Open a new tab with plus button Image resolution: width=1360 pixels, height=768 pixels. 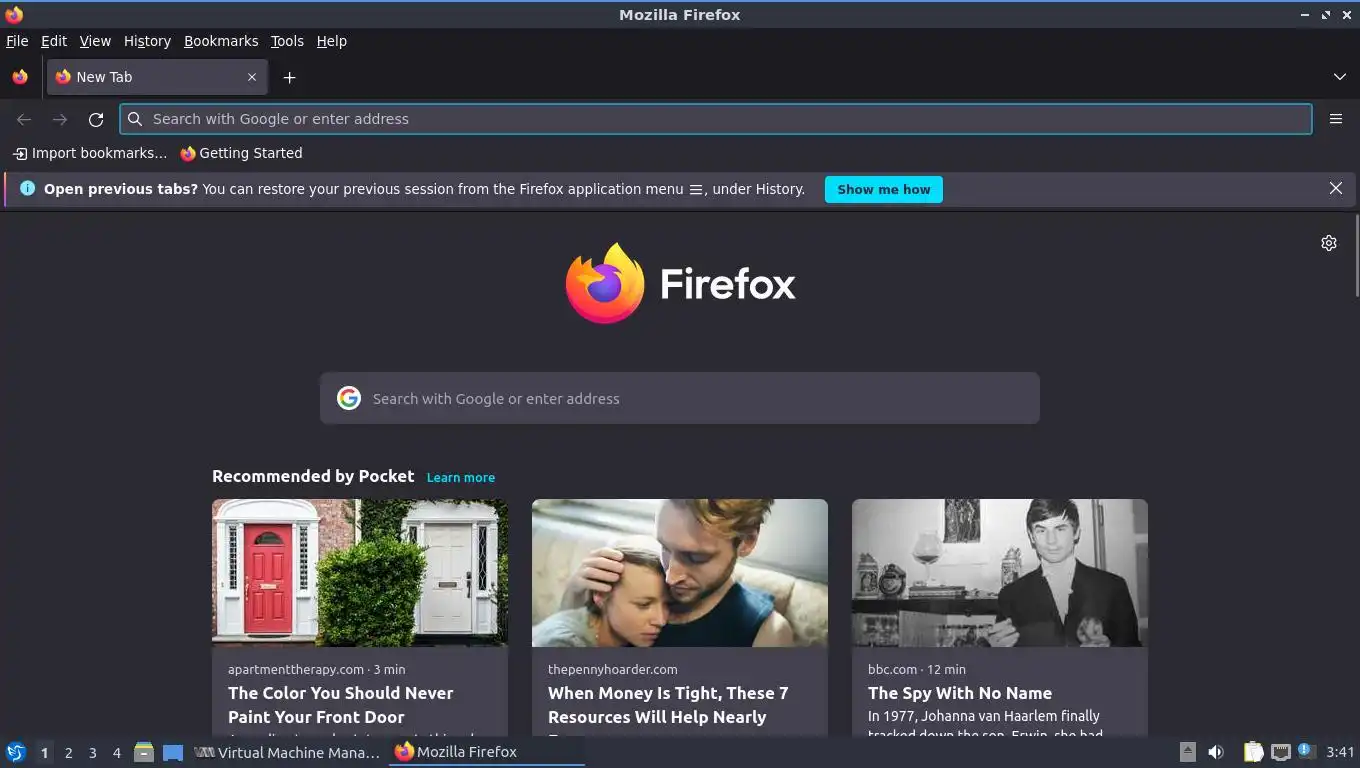tap(289, 77)
